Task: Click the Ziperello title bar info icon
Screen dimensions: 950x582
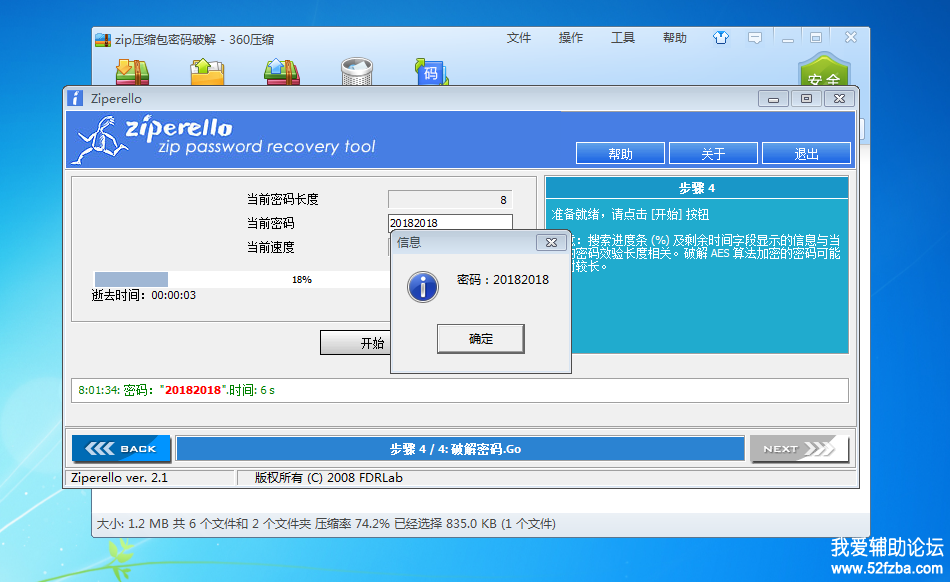Action: pyautogui.click(x=75, y=98)
